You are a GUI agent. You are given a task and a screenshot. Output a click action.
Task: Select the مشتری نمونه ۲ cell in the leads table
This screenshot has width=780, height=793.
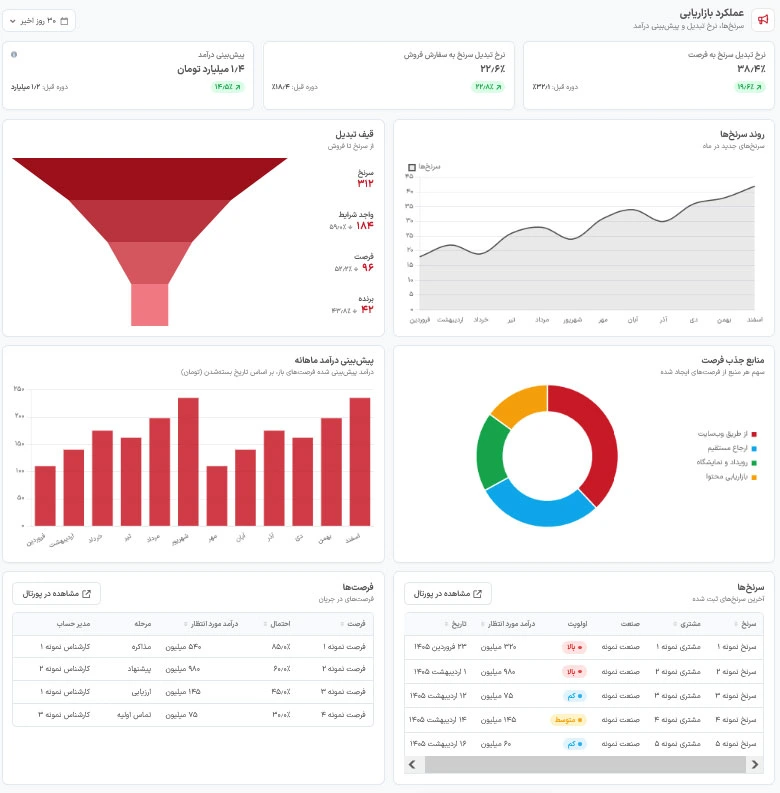coord(678,672)
